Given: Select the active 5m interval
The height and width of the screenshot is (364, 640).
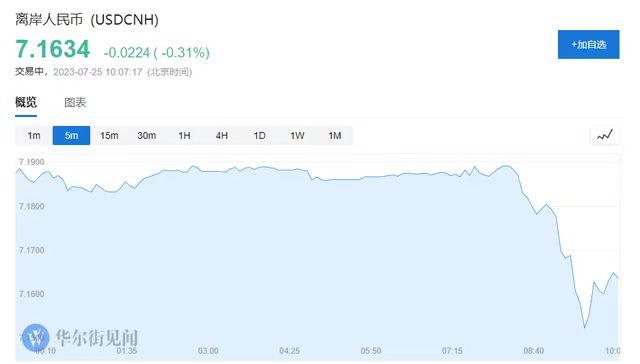Looking at the screenshot, I should tap(71, 135).
